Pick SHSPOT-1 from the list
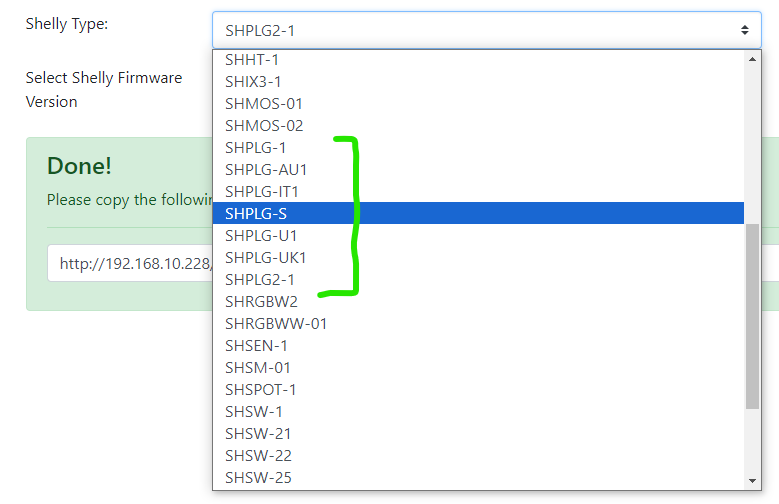This screenshot has width=779, height=504. tap(478, 389)
